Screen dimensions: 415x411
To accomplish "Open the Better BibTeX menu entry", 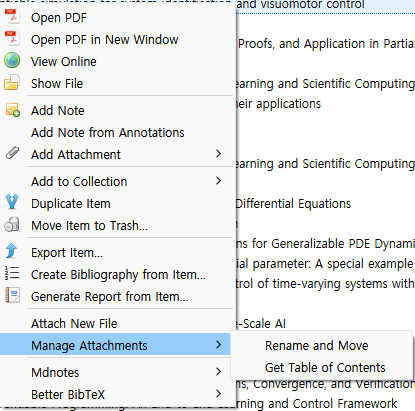I will click(x=118, y=395).
